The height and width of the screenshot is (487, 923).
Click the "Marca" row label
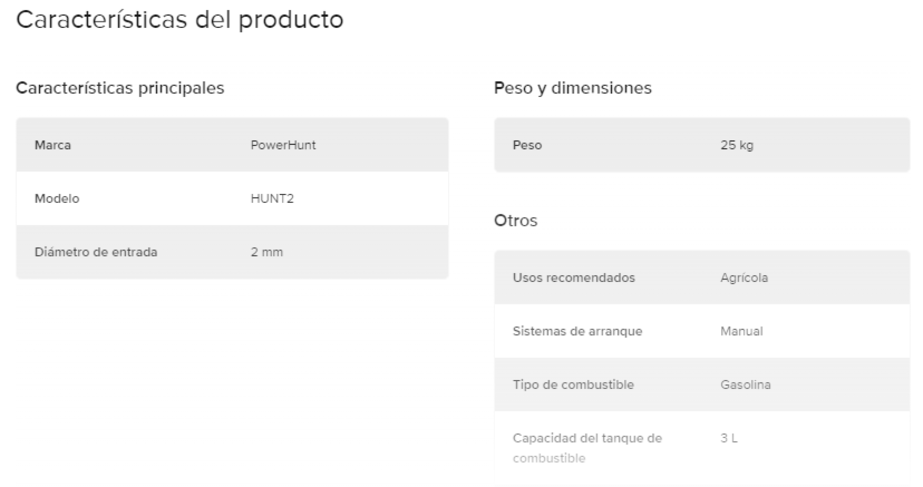coord(51,145)
